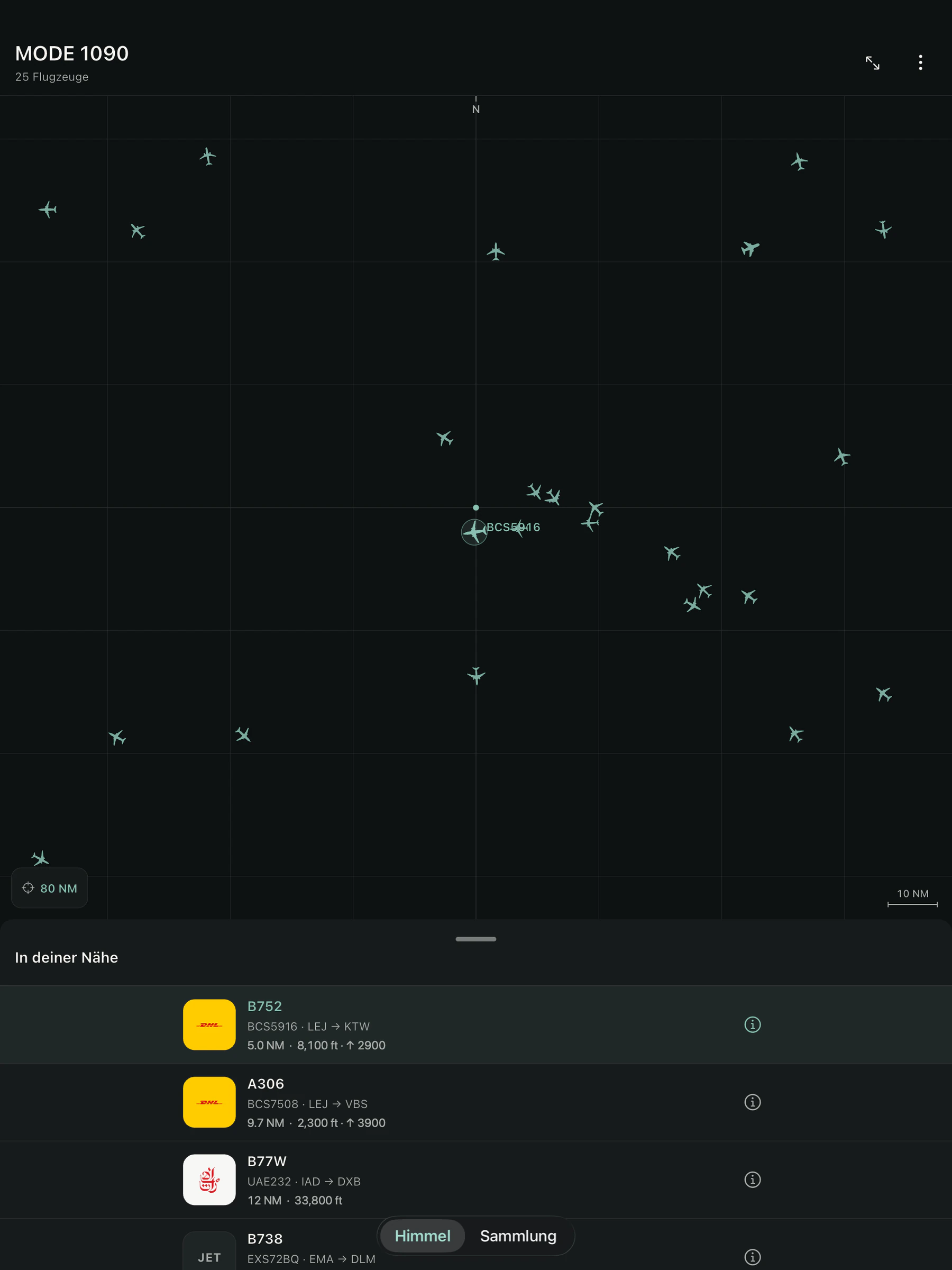Select the circled BCS5916 aircraft on the map
The image size is (952, 1270).
click(x=474, y=532)
